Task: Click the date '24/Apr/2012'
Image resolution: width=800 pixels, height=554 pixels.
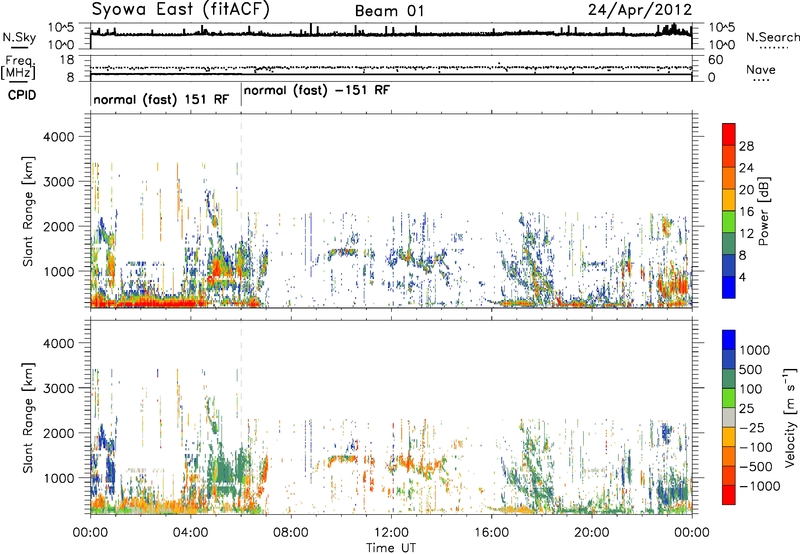Action: click(640, 10)
